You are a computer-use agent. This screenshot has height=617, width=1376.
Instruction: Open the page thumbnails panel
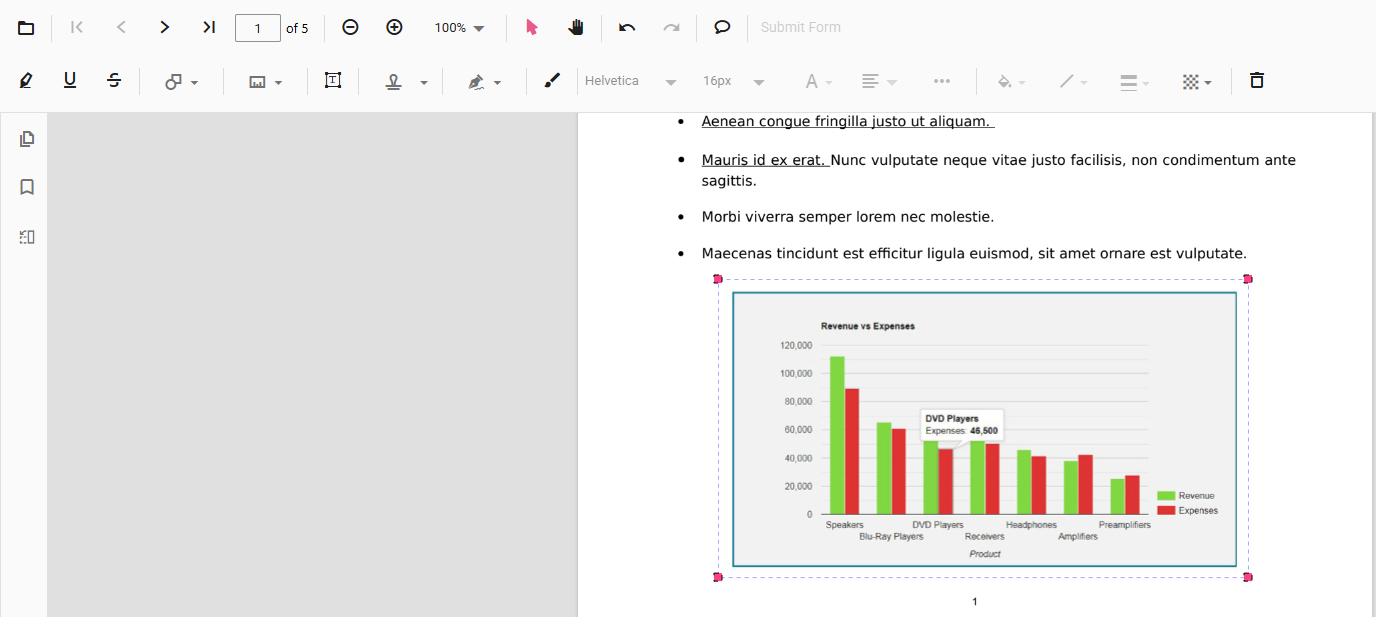27,139
